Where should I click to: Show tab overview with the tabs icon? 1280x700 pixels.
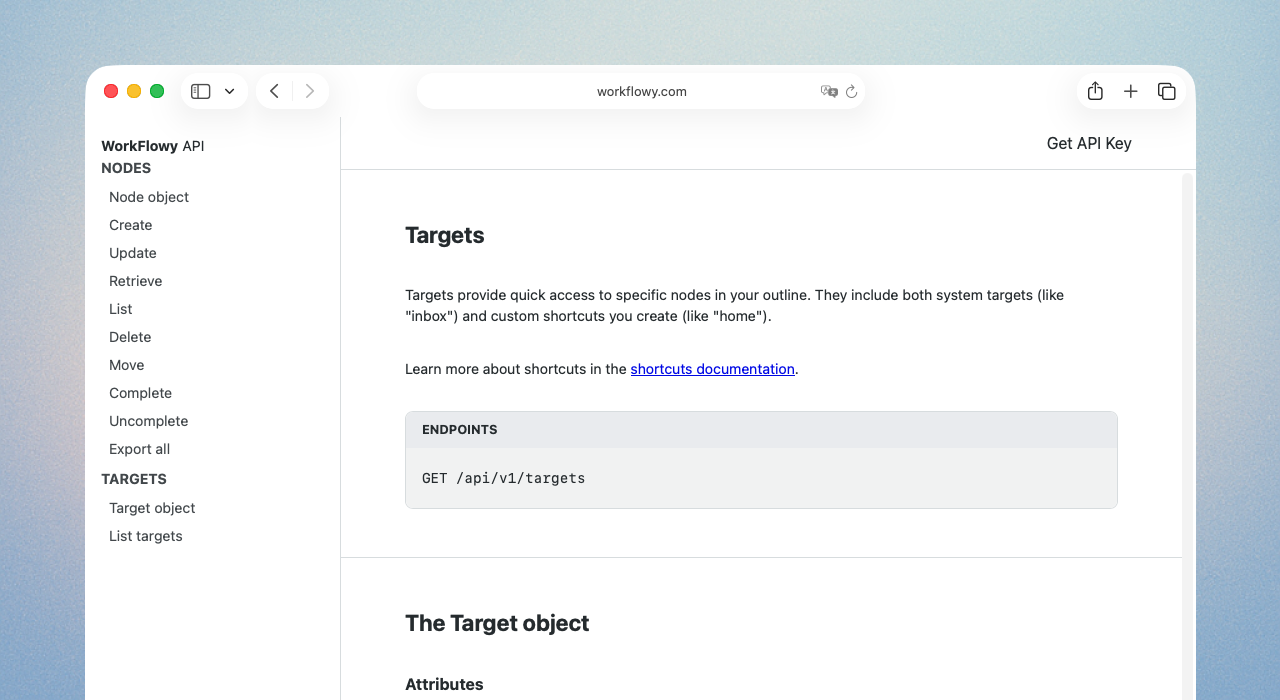(1166, 90)
